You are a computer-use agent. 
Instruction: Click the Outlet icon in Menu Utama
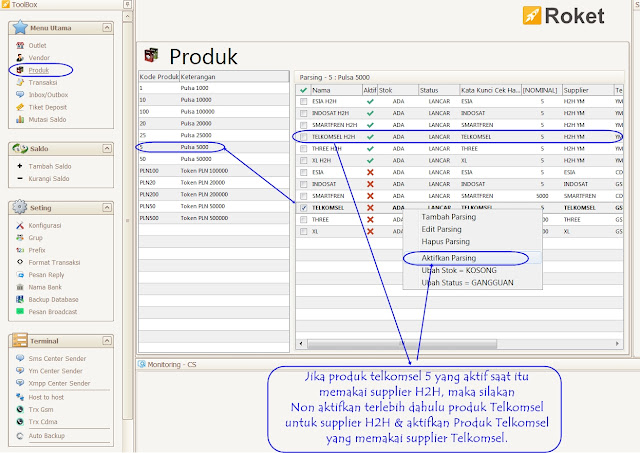(x=20, y=45)
